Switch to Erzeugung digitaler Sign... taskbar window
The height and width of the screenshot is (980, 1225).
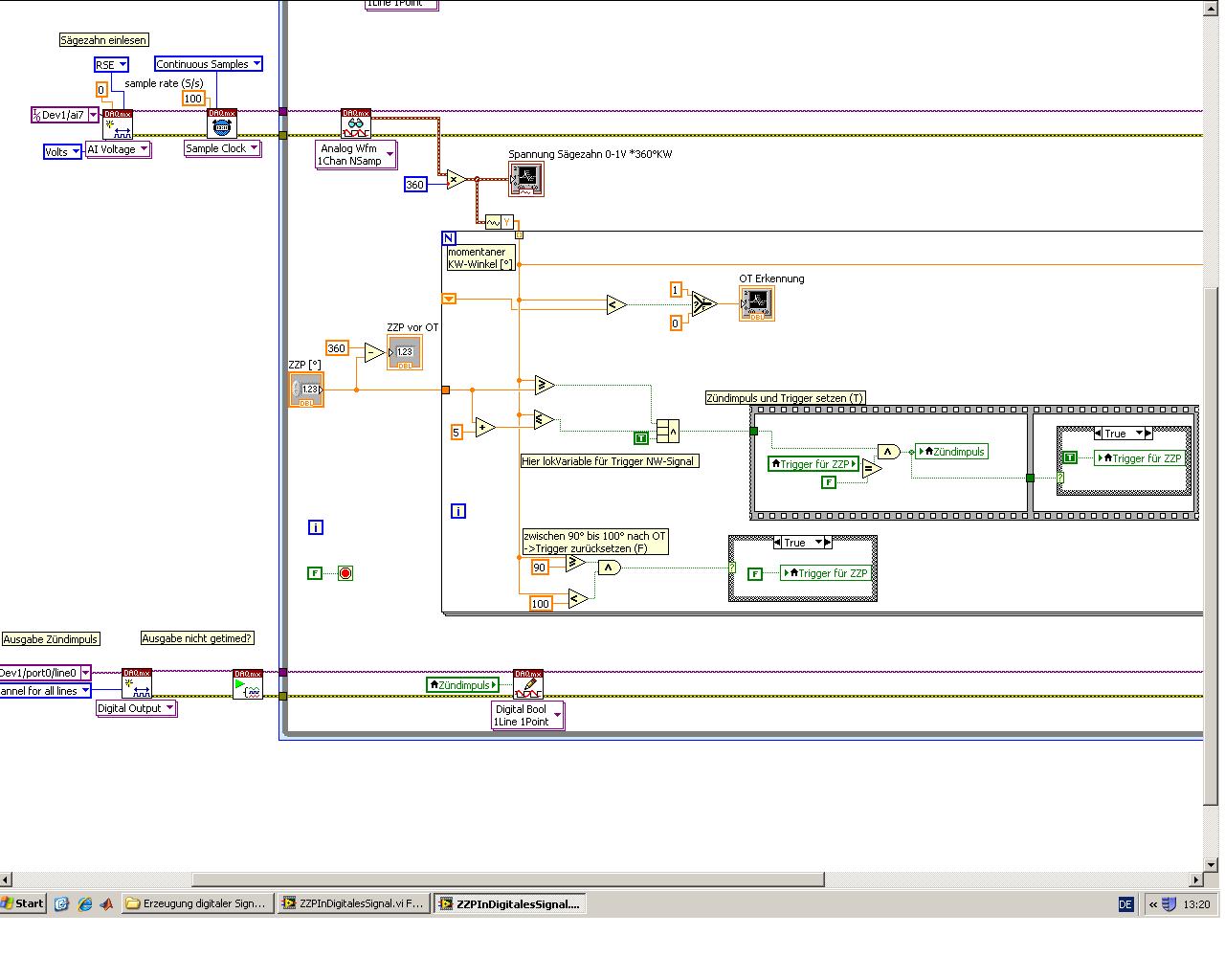[x=198, y=903]
